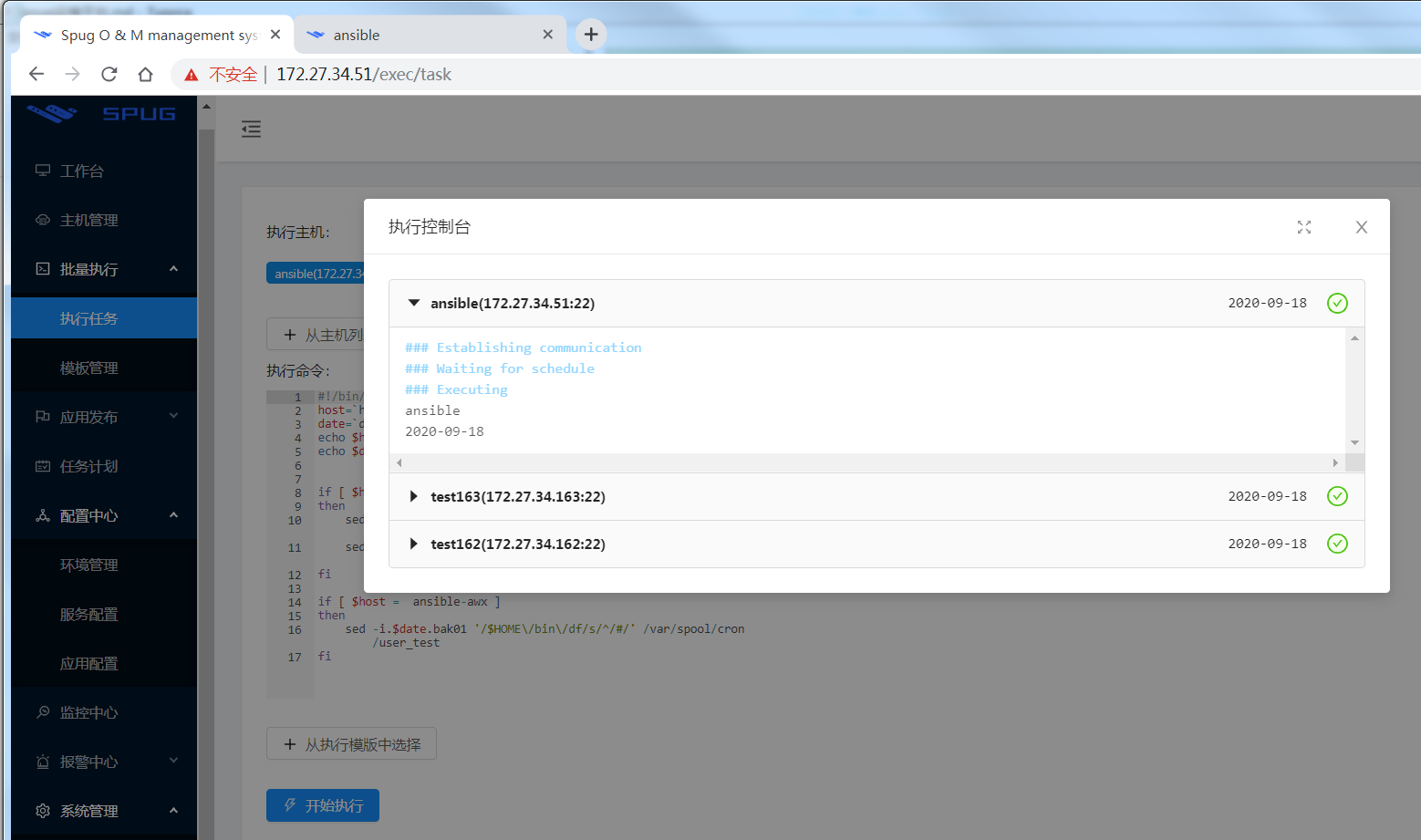Open 环境管理 environment management
Screen dimensions: 1421x840
coord(104,565)
